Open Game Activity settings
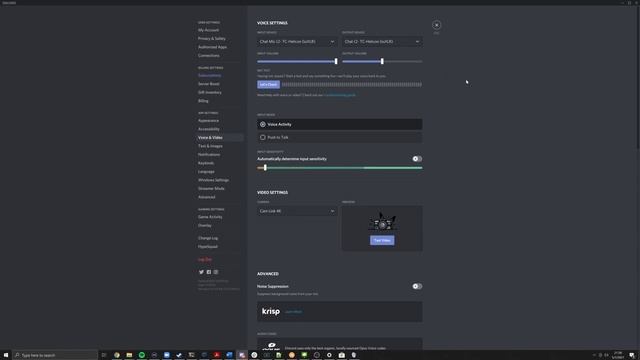 [210, 217]
